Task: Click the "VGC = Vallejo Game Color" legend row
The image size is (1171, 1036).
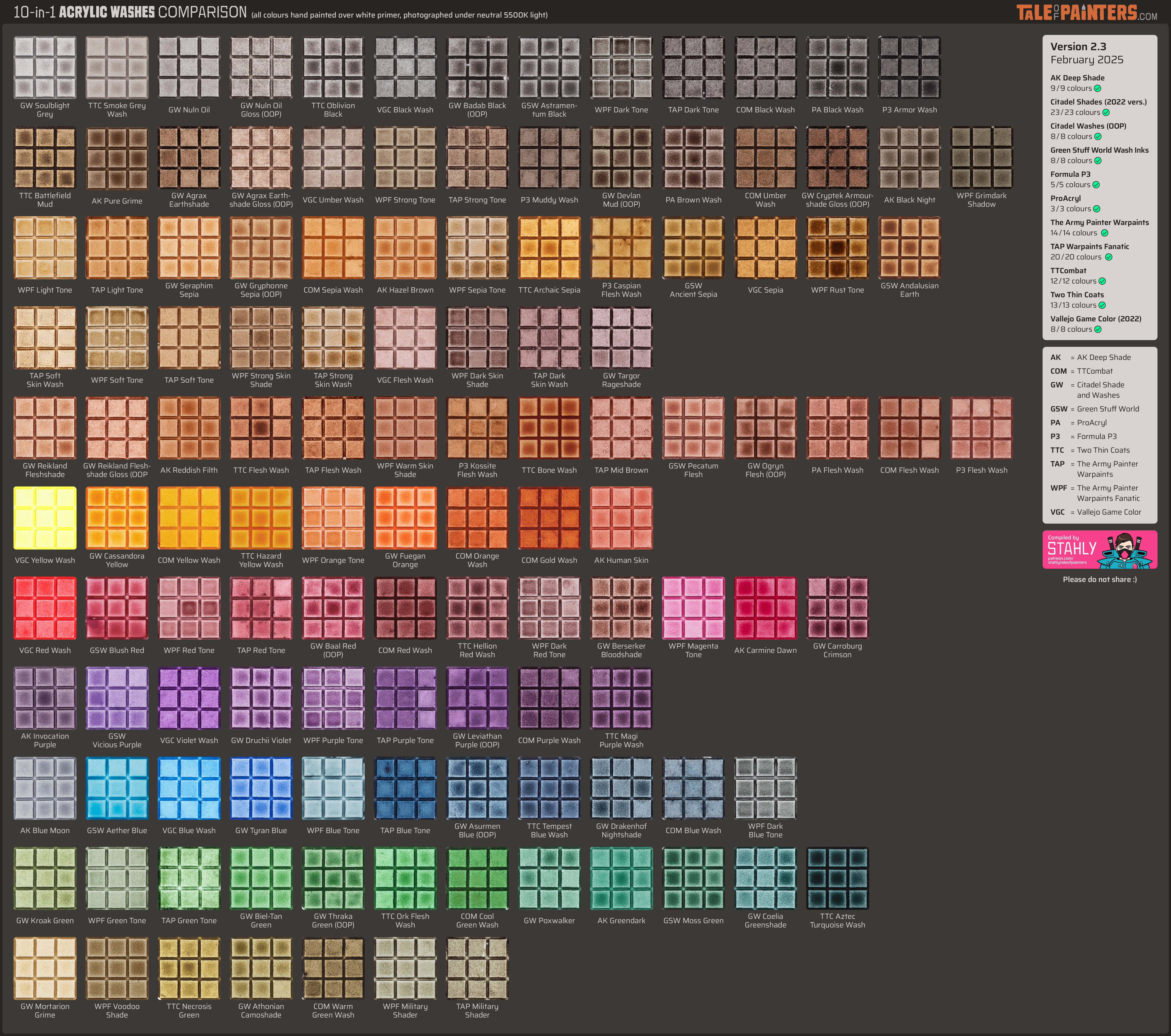Action: coord(1096,512)
